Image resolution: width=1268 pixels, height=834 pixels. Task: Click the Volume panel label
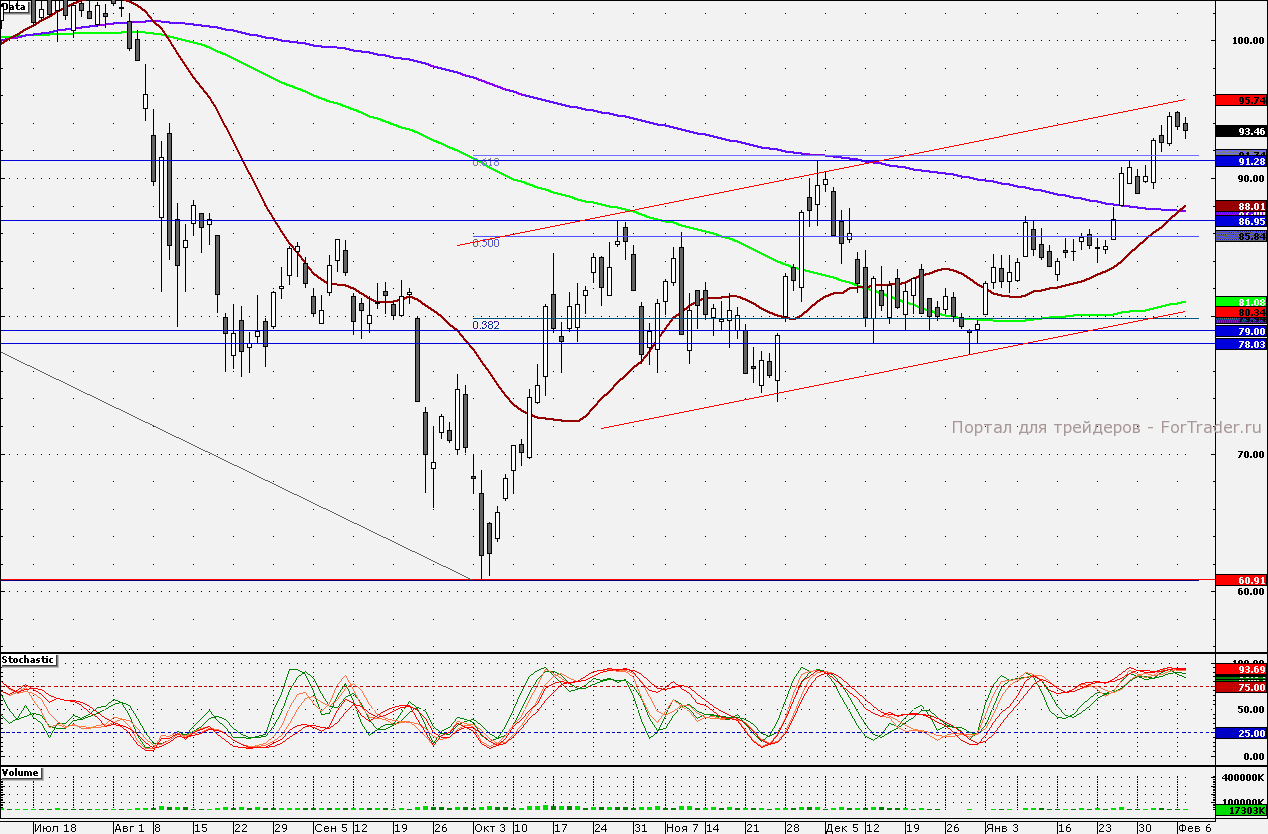pos(22,774)
